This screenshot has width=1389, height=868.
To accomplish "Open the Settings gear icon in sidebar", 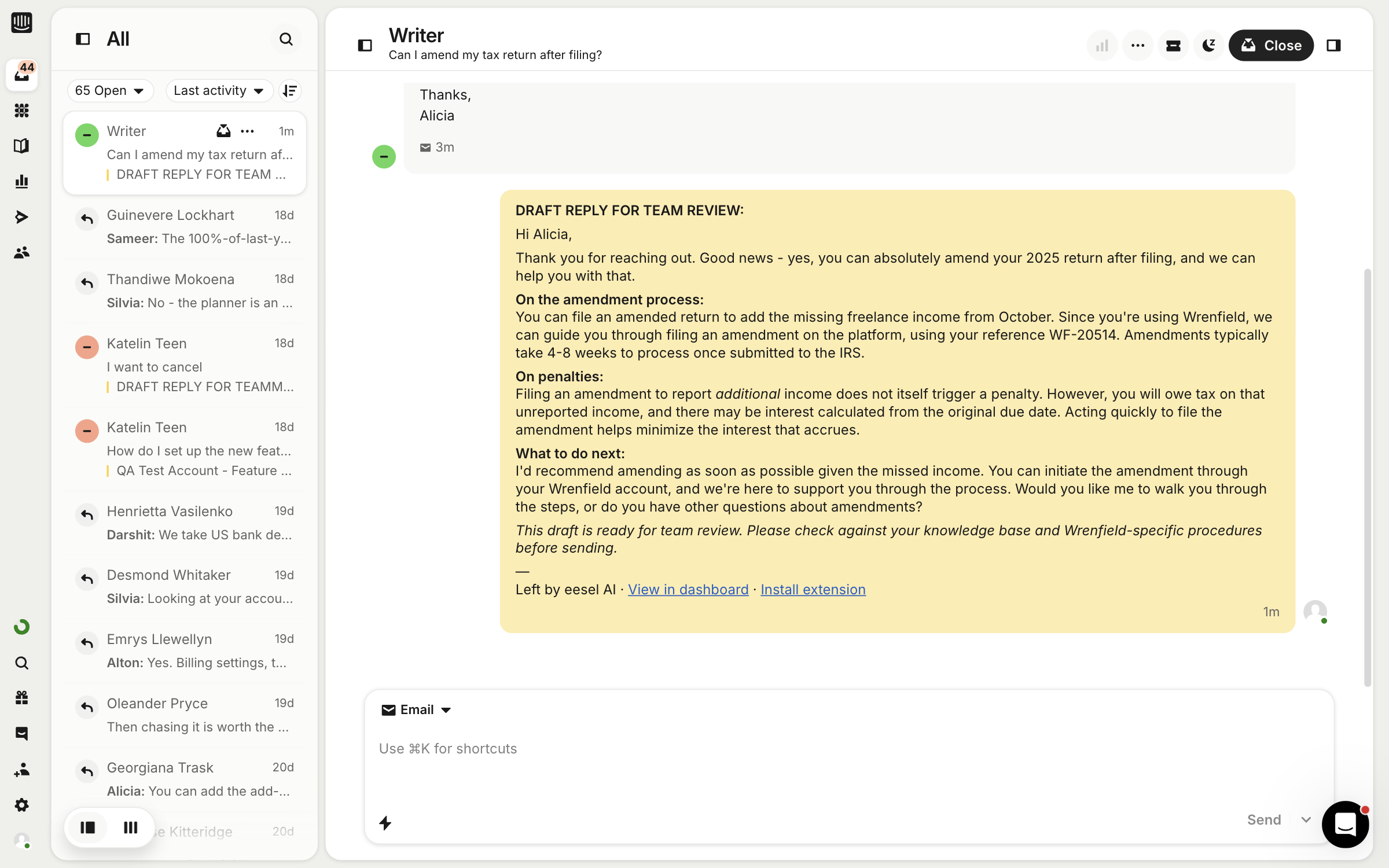I will (22, 805).
